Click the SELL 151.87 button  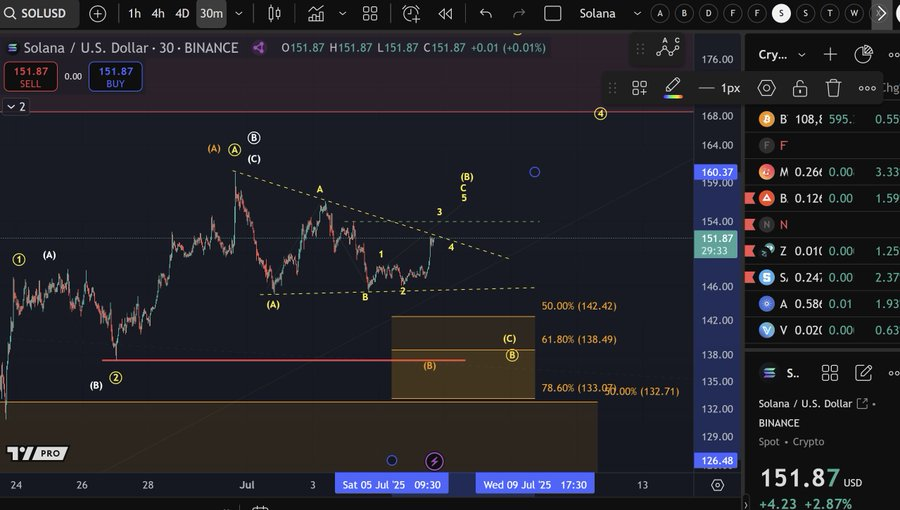click(30, 77)
